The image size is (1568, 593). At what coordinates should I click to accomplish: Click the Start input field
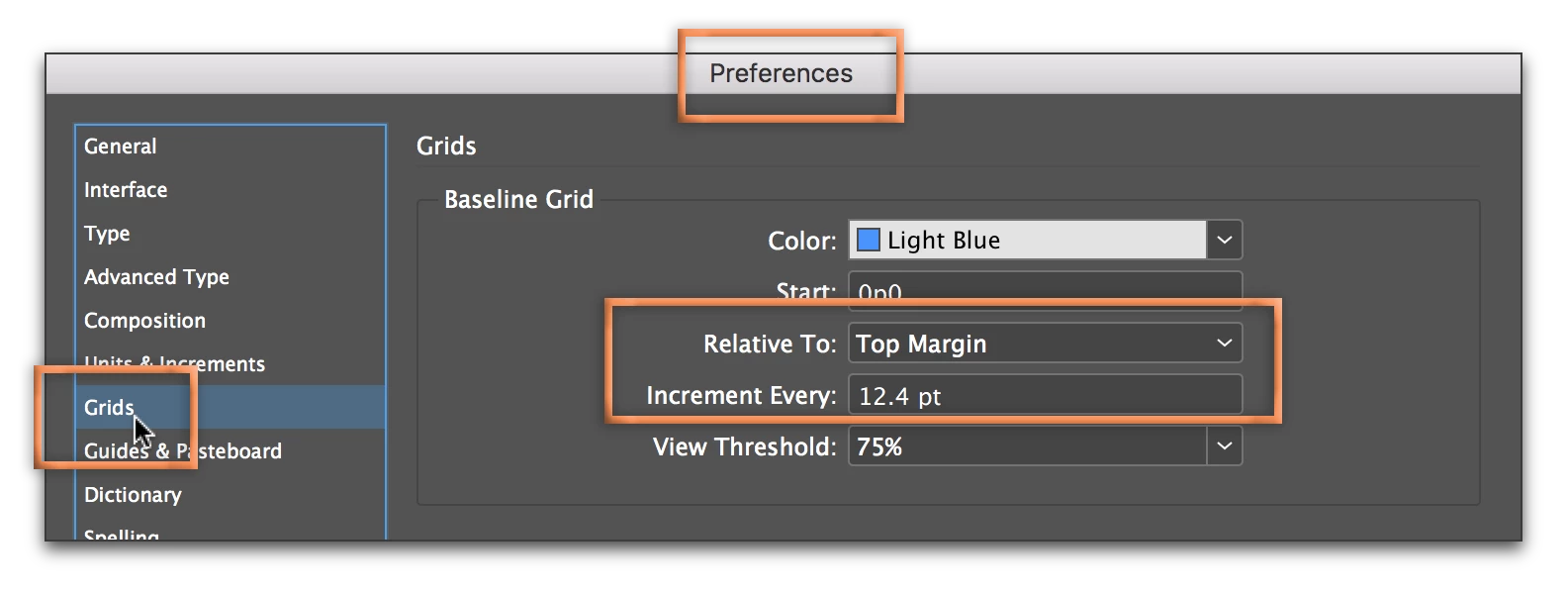click(x=1045, y=289)
